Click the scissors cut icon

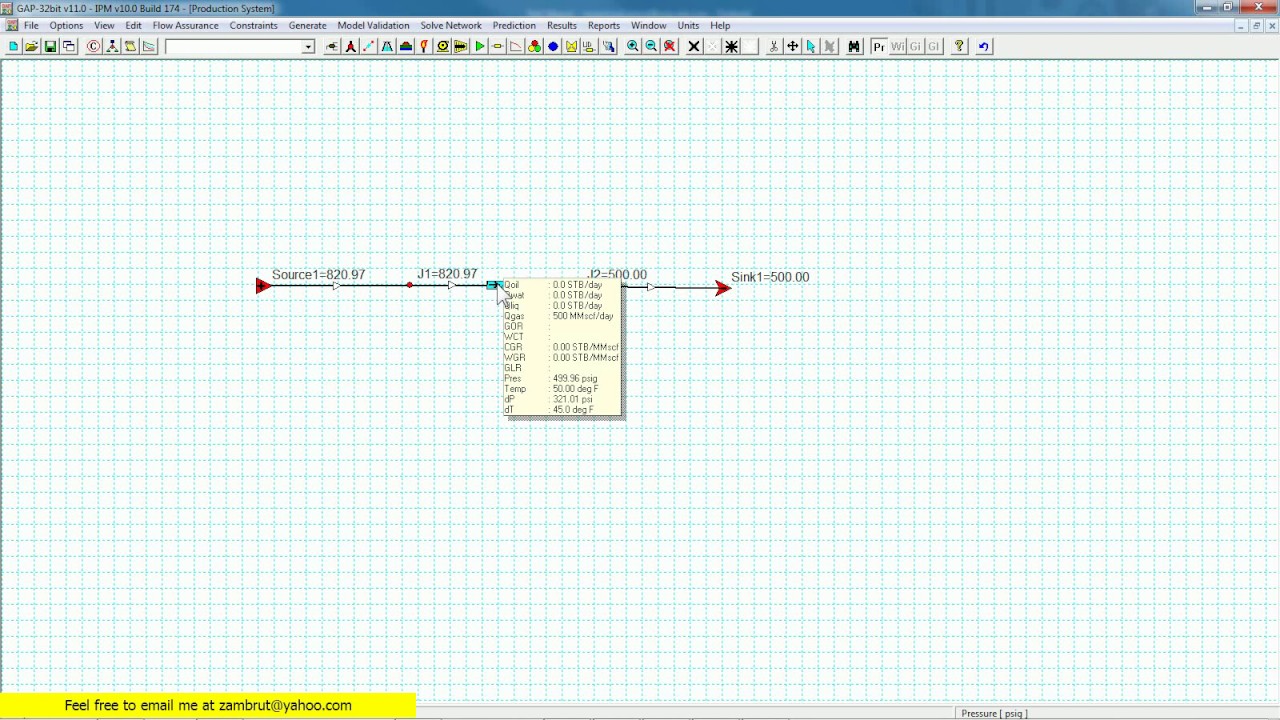pos(773,46)
